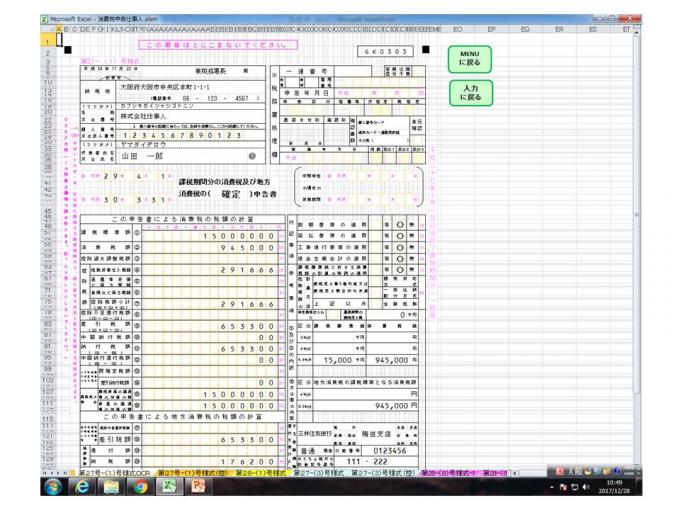The height and width of the screenshot is (510, 680).
Task: Switch to PowerPoint in the taskbar
Action: 198,487
